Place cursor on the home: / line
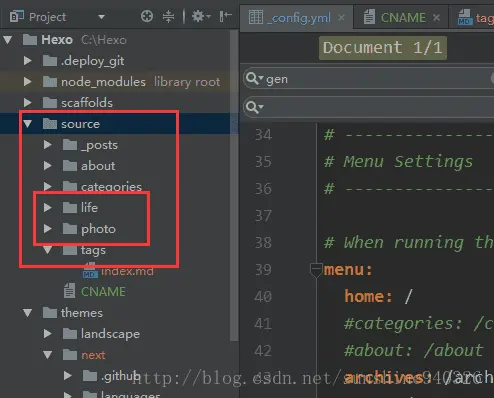 click(x=378, y=297)
